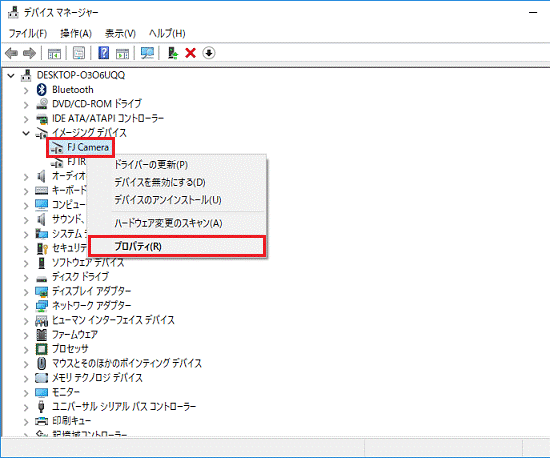Click the disable device down-arrow icon
The image size is (550, 458).
[x=209, y=53]
